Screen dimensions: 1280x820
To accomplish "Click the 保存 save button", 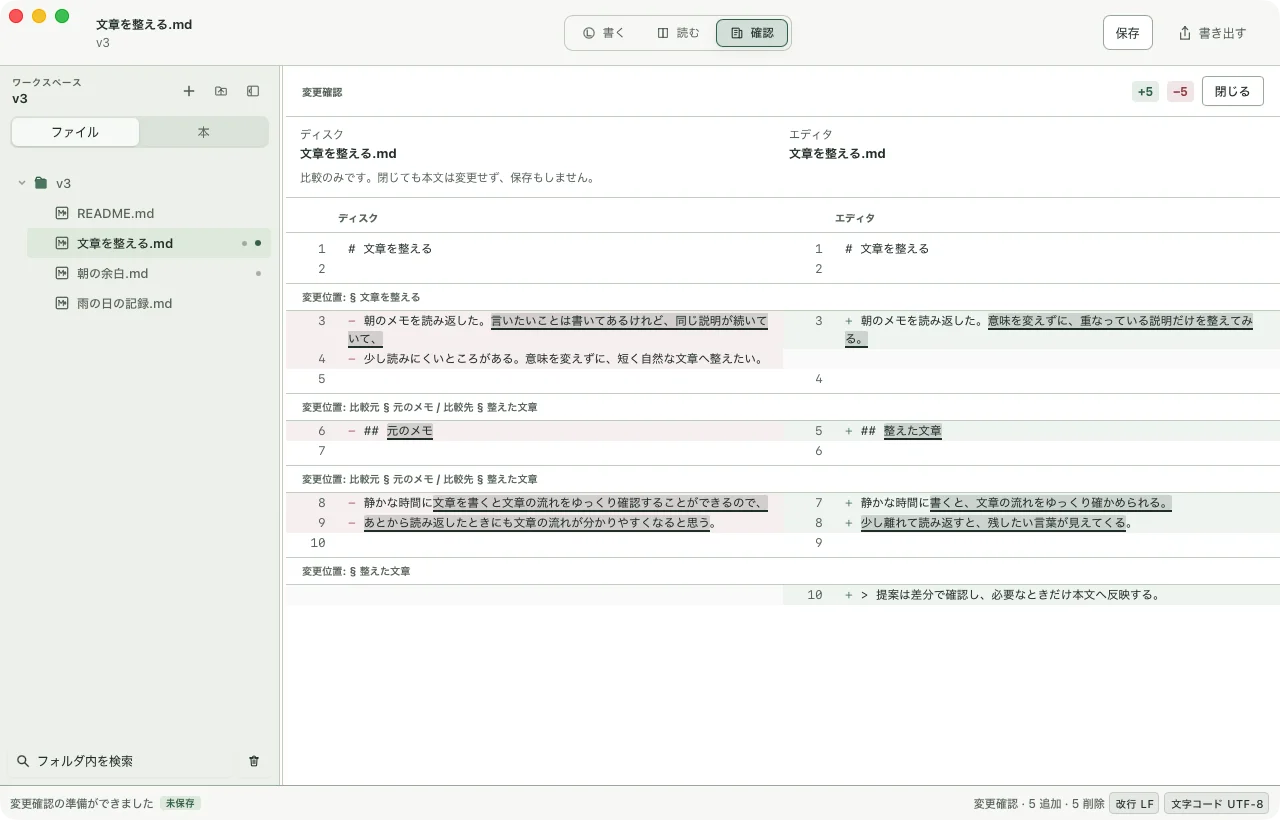I will [1128, 33].
